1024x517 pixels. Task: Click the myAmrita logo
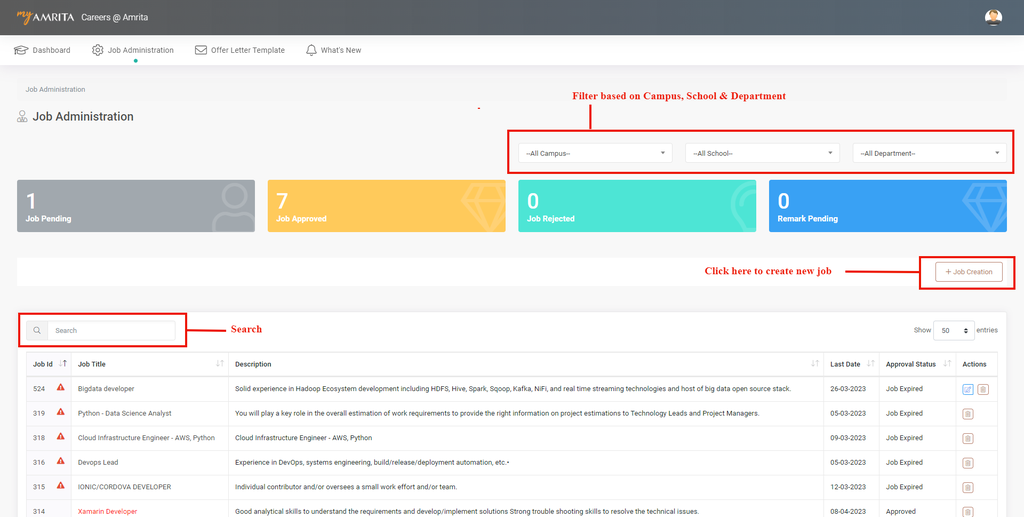tap(46, 17)
